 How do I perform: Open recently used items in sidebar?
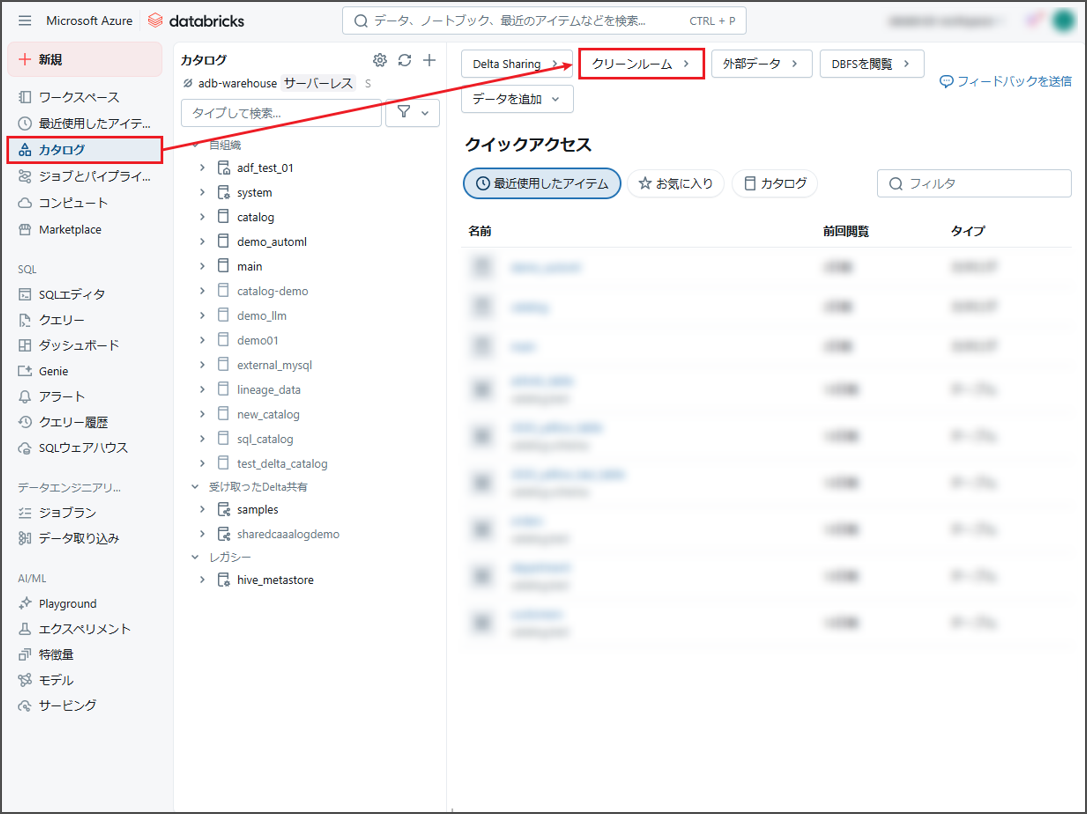pyautogui.click(x=85, y=123)
